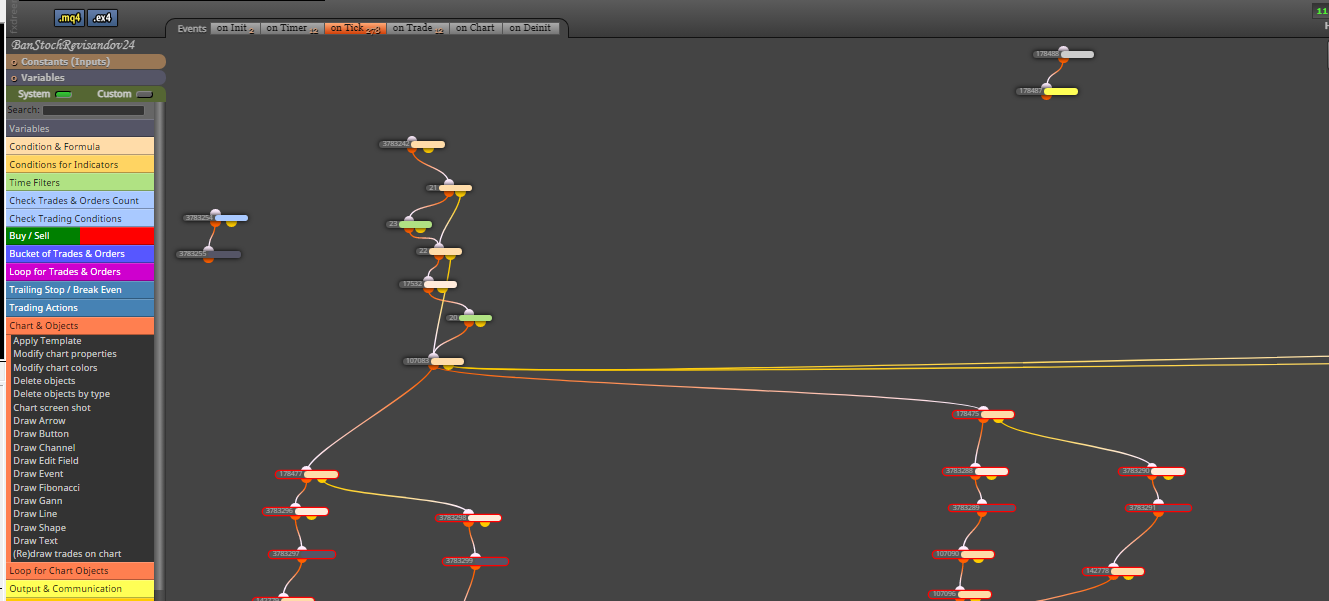This screenshot has height=601, width=1329.
Task: Select Draw Text block
Action: [x=35, y=541]
